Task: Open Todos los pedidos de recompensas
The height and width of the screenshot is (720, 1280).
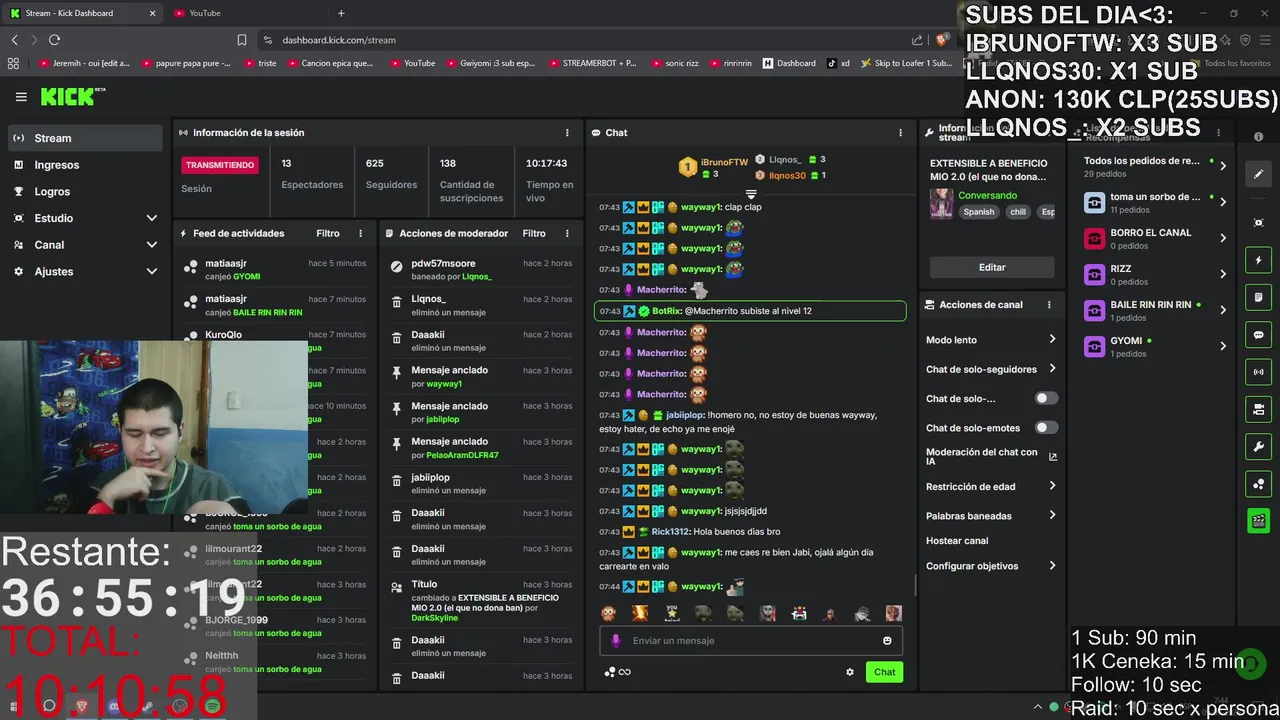Action: coord(1156,166)
